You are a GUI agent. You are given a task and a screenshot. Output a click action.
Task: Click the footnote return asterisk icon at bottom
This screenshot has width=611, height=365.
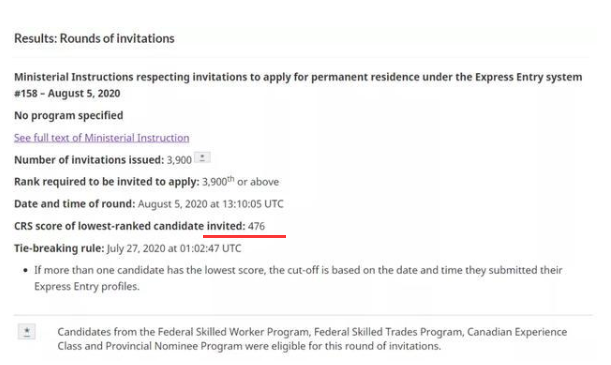click(27, 332)
